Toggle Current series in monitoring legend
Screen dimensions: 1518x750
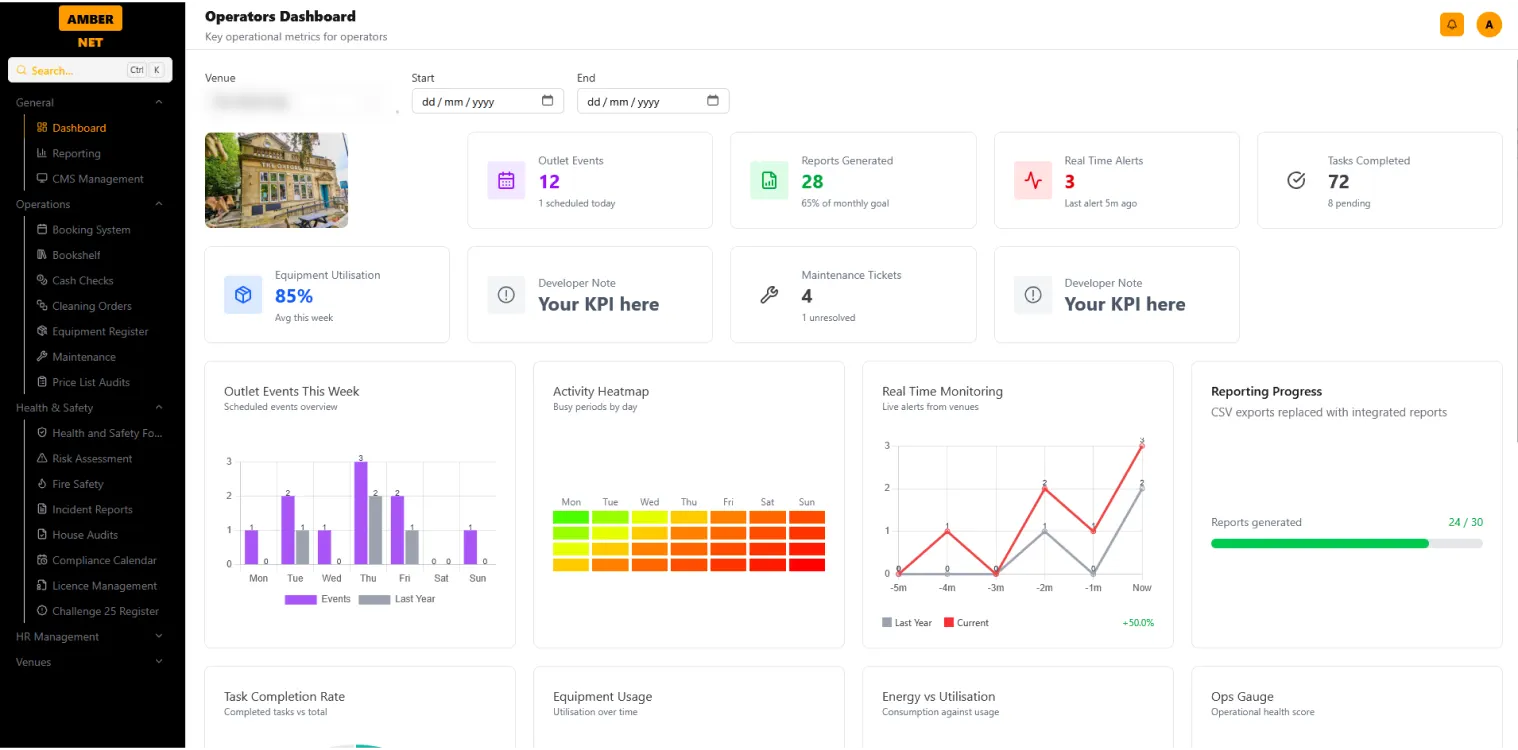coord(965,623)
